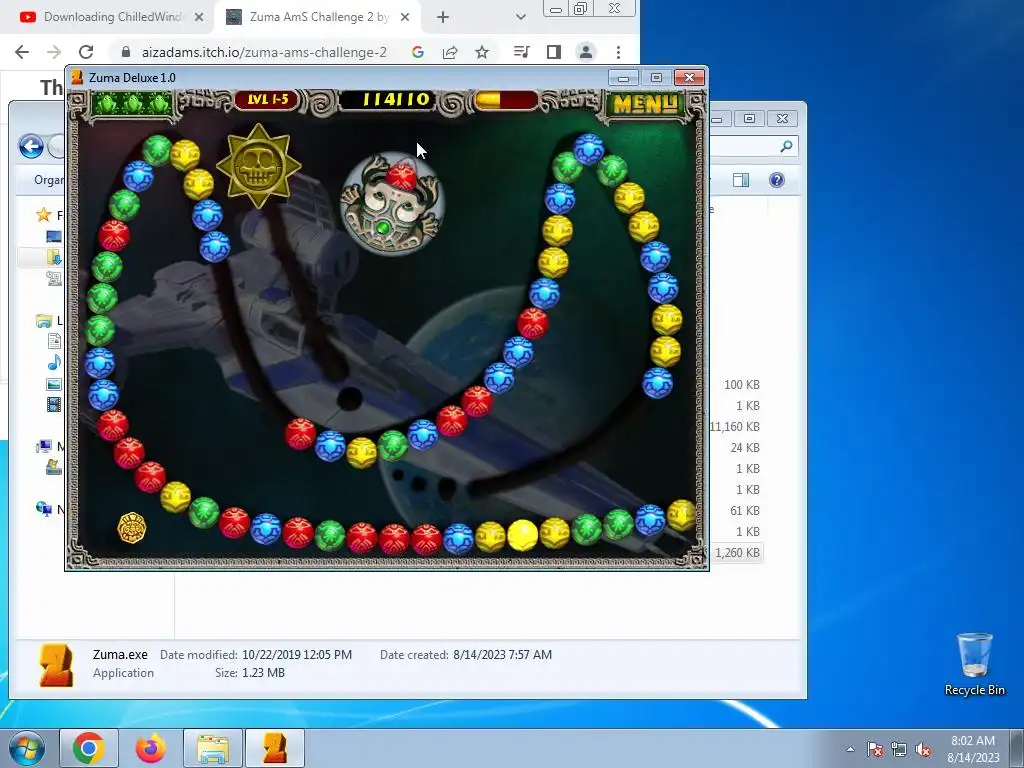The width and height of the screenshot is (1024, 768).
Task: Go forward in Chrome browser
Action: click(x=54, y=52)
